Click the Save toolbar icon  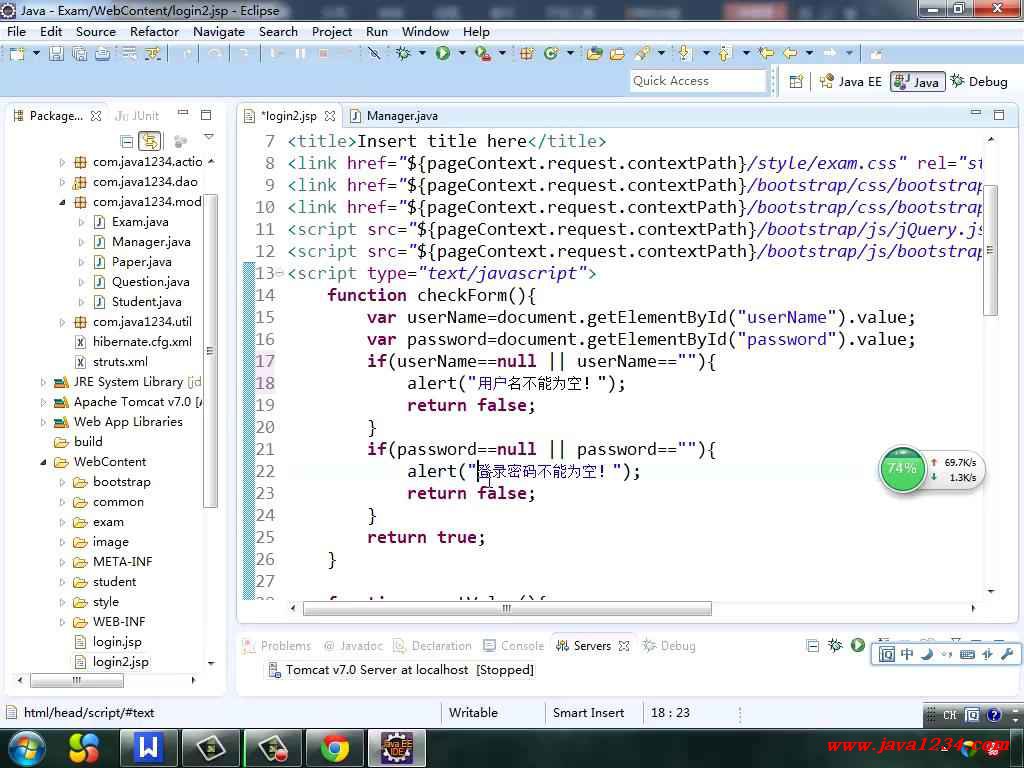pyautogui.click(x=57, y=54)
